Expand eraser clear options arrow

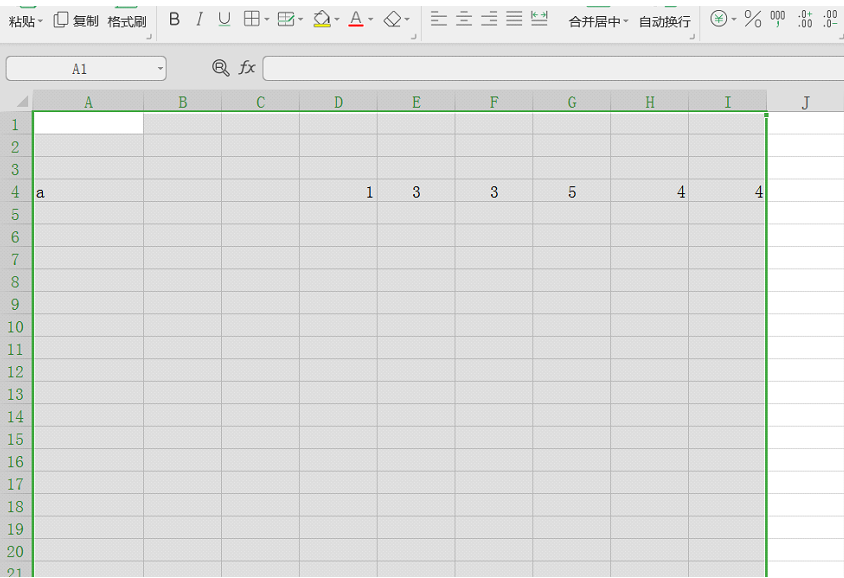point(407,20)
